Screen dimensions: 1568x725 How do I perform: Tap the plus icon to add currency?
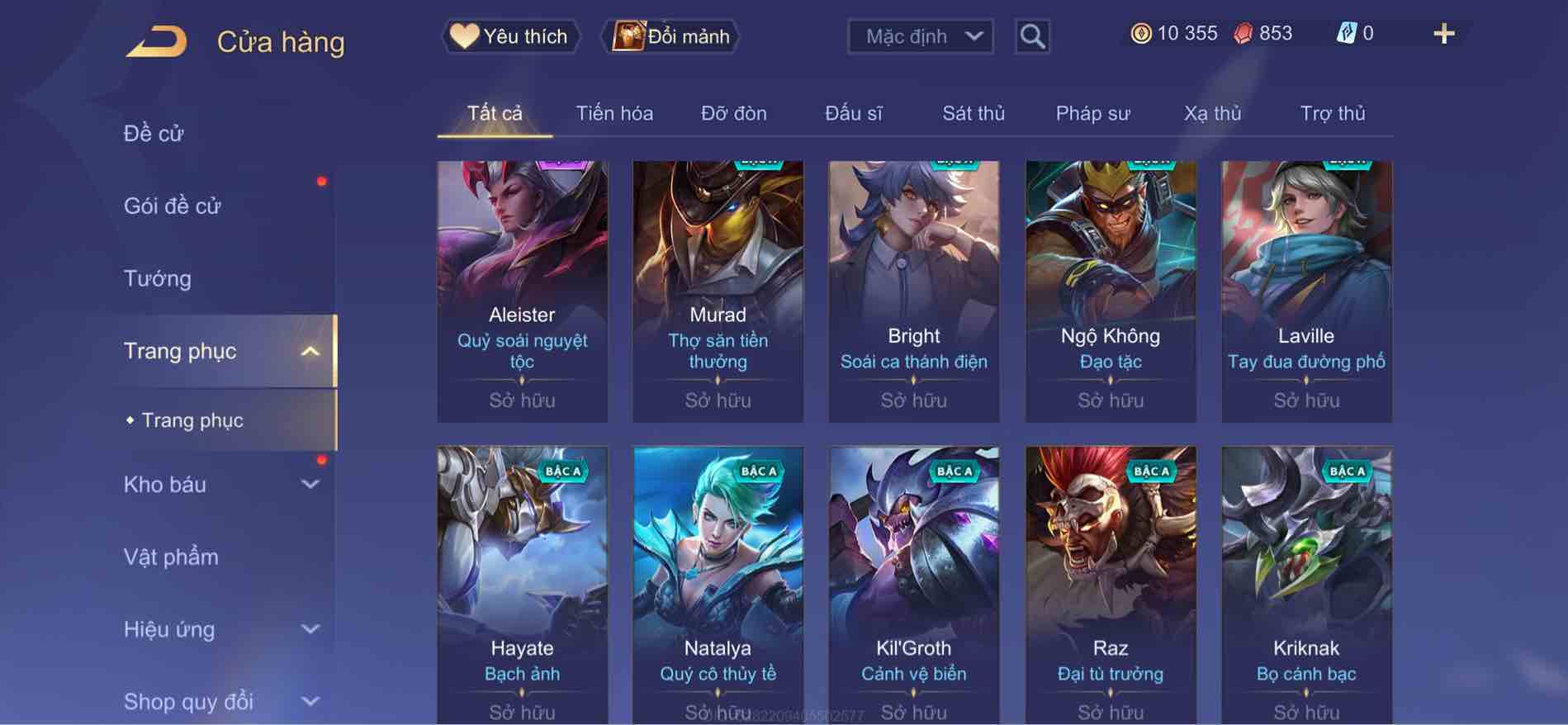click(x=1443, y=34)
